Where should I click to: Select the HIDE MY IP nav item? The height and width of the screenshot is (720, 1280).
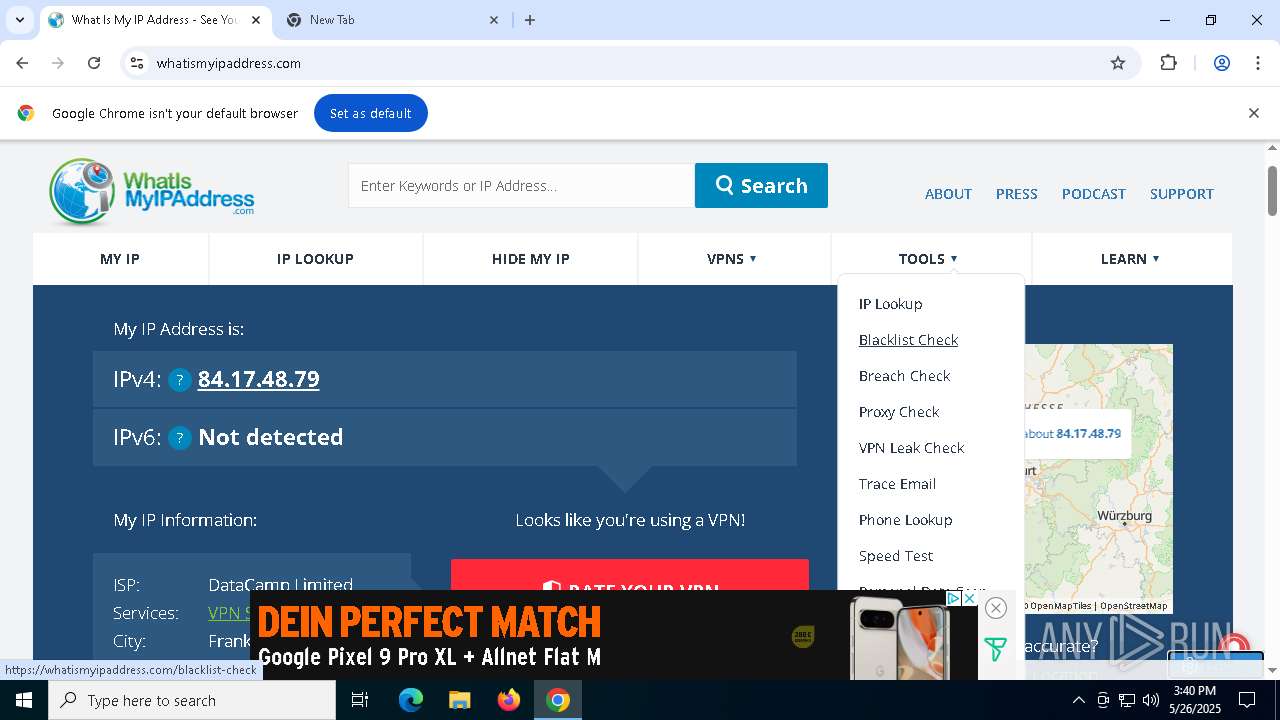[x=530, y=259]
